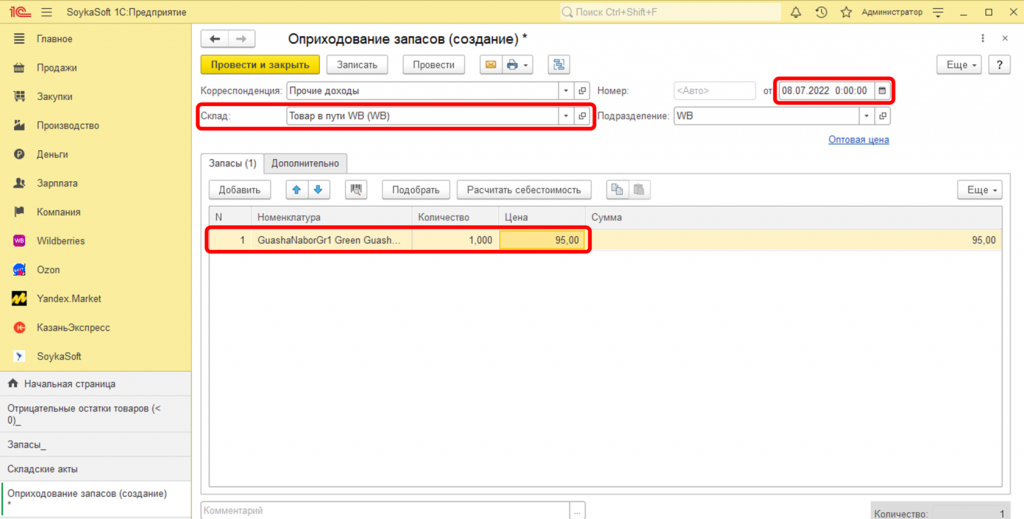
Task: Click the document structure icon in toolbar
Action: (559, 65)
